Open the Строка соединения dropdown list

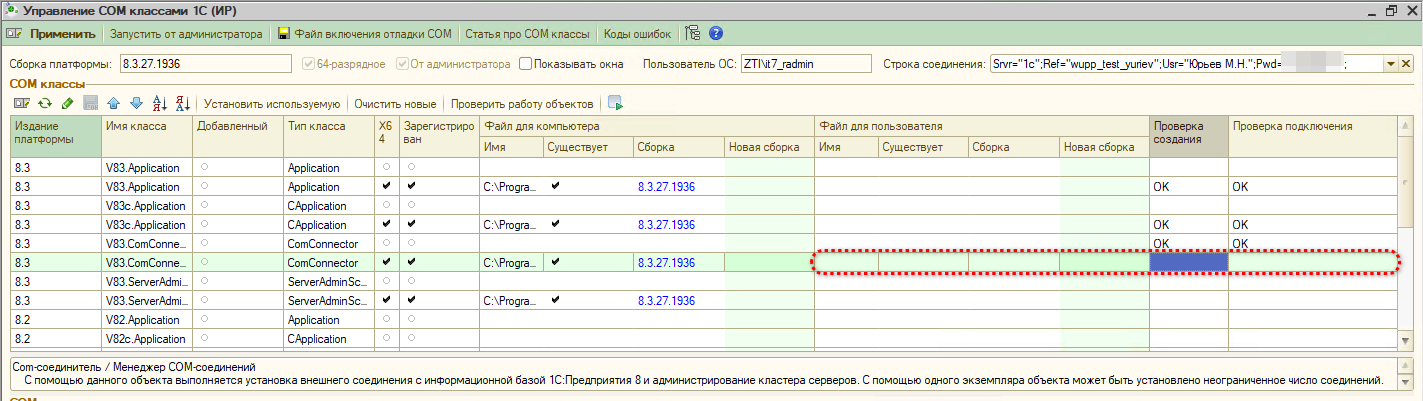click(x=1391, y=64)
